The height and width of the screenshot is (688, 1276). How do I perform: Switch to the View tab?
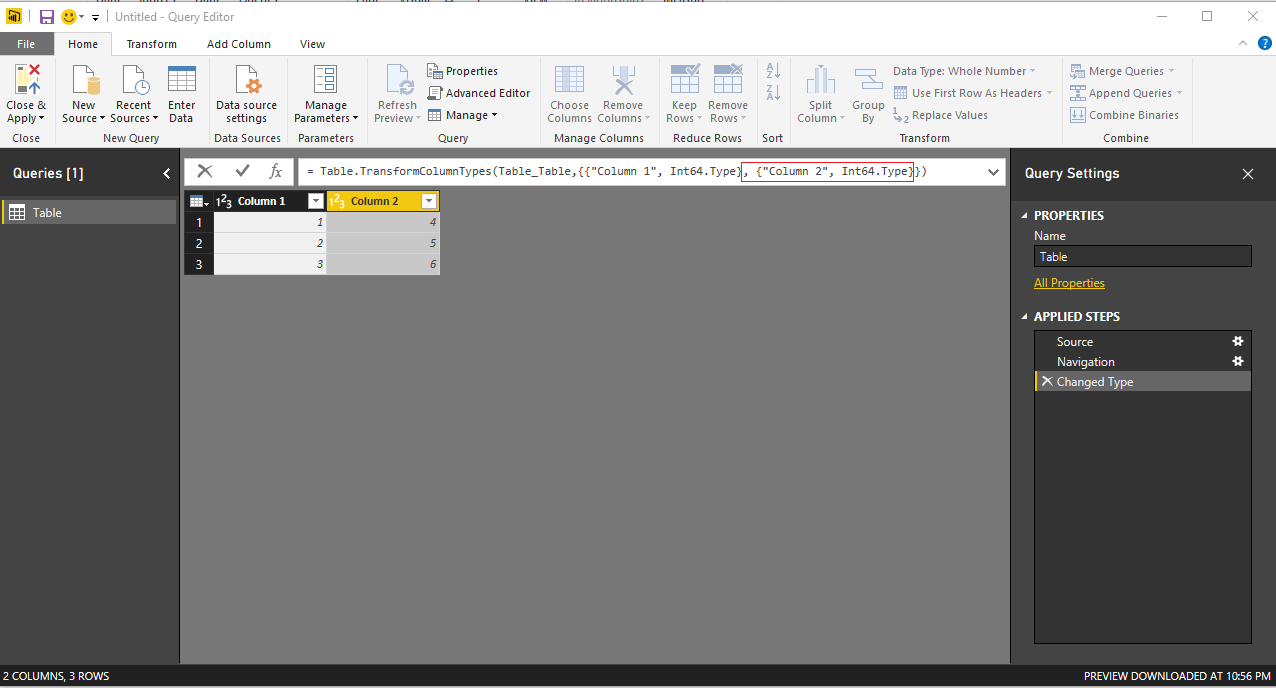tap(313, 44)
